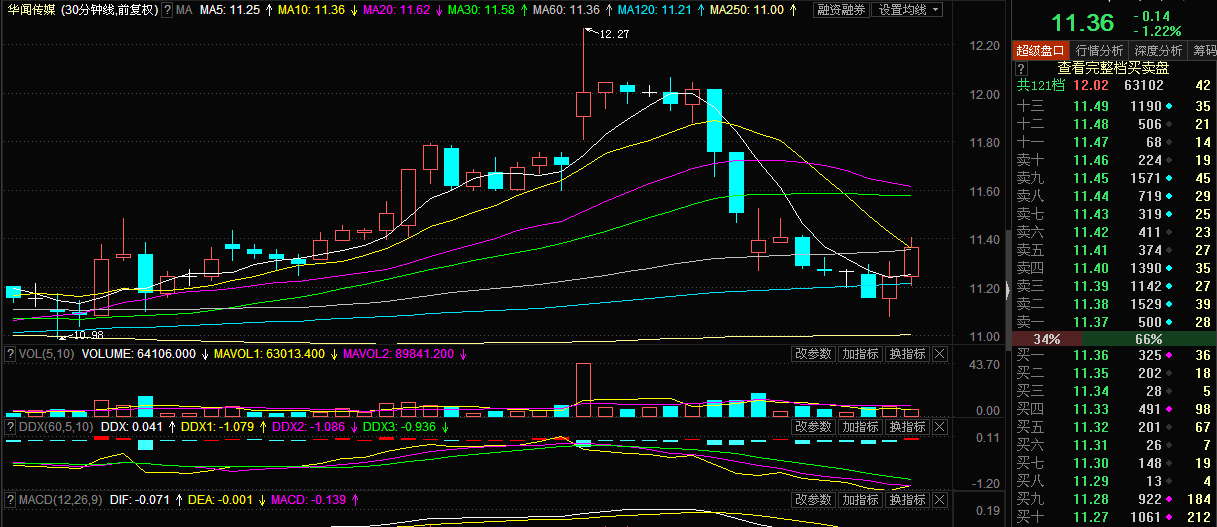Select MA5 value 11.25 label
1217x527 pixels.
pos(230,10)
